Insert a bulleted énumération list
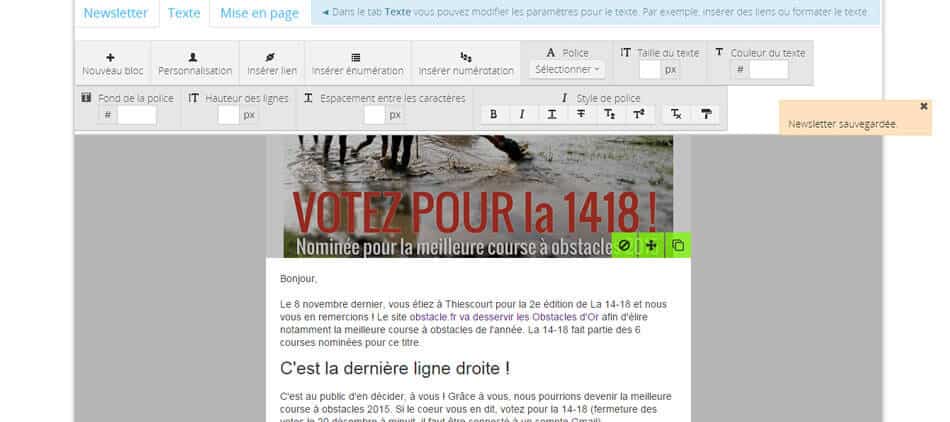950x422 pixels. pos(357,64)
